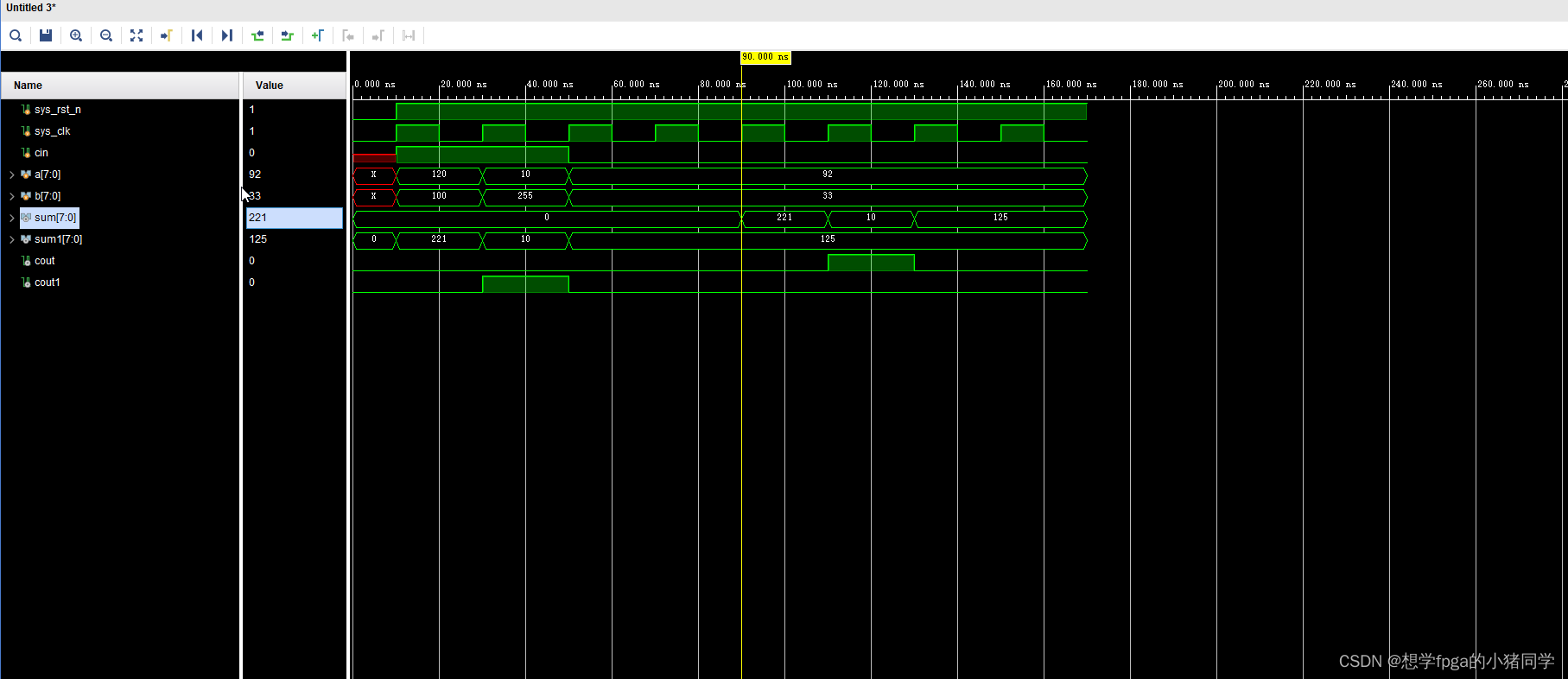Click the 100.000 ns ruler label
The height and width of the screenshot is (679, 1568).
(812, 84)
